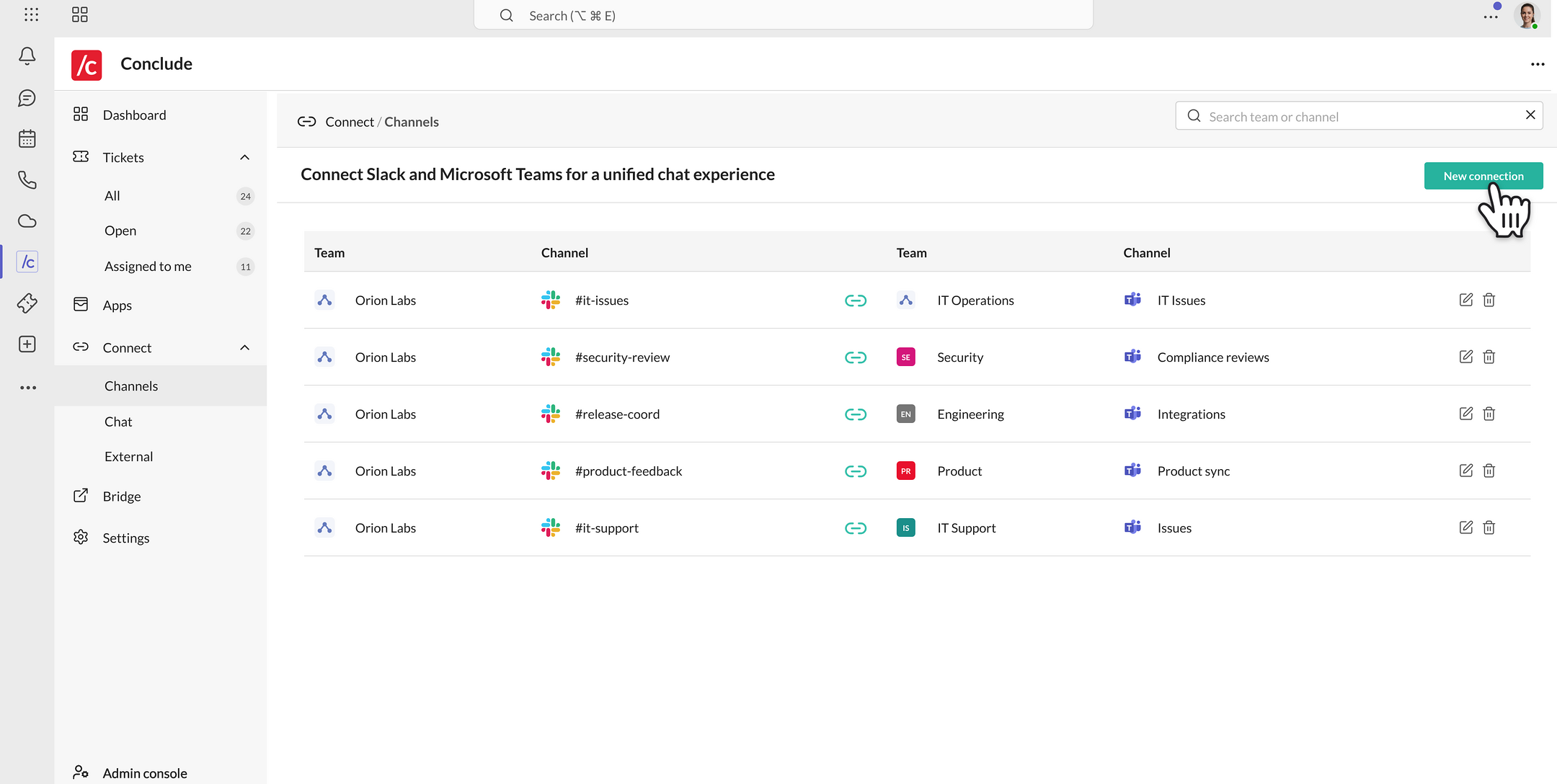Click the first Team column header

pyautogui.click(x=329, y=253)
